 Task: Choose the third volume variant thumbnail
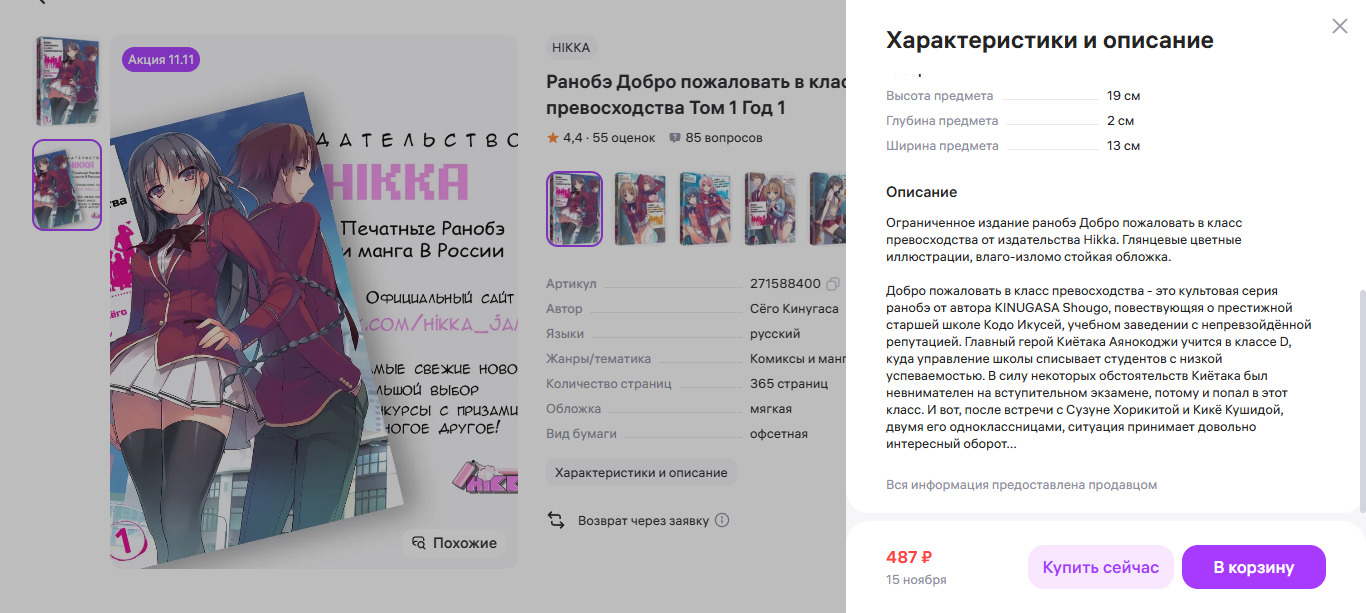coord(705,209)
